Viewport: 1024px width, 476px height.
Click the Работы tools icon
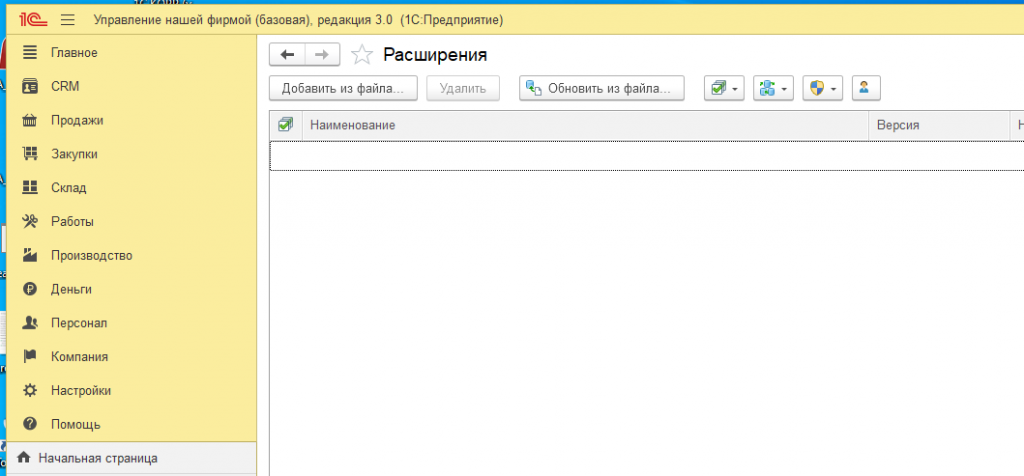coord(30,222)
